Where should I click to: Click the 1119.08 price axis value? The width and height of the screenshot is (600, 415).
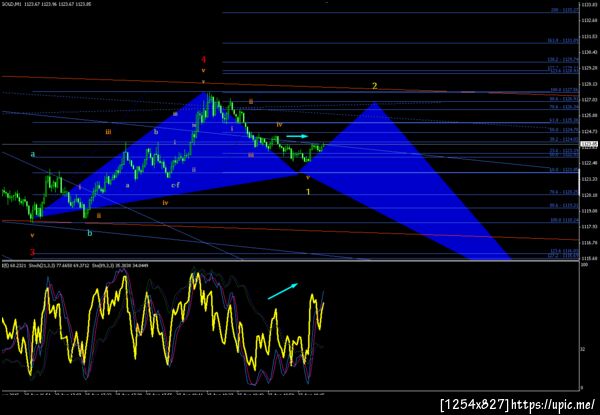(x=590, y=211)
